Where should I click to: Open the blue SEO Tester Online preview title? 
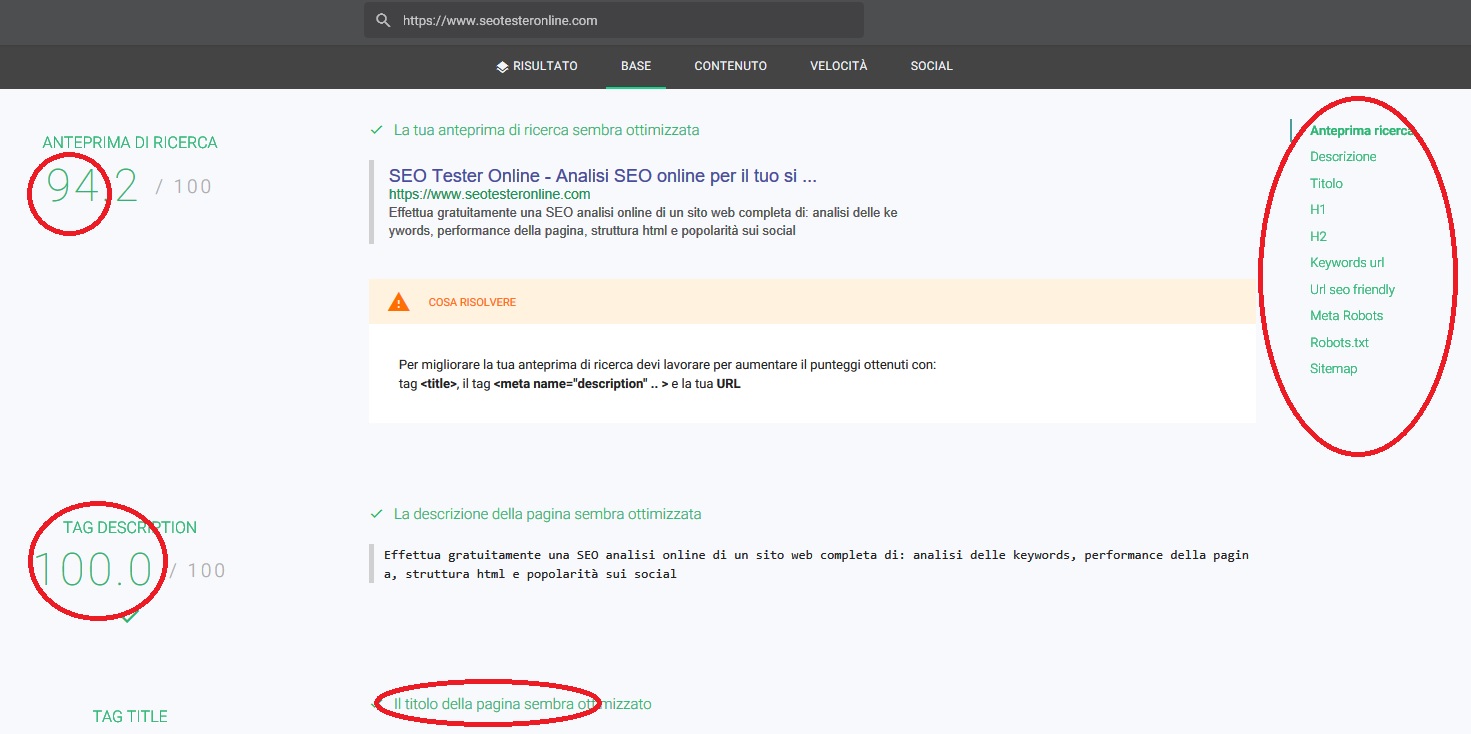[x=603, y=176]
